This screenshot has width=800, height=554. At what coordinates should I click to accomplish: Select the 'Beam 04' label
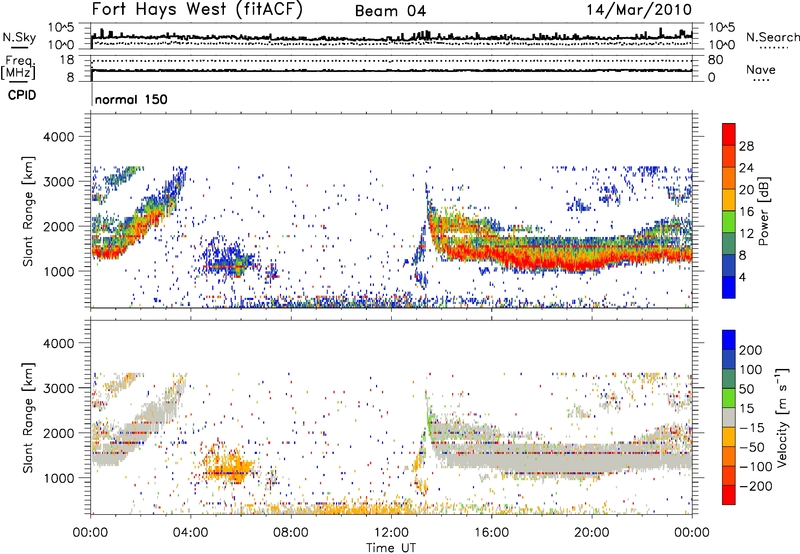click(x=390, y=11)
